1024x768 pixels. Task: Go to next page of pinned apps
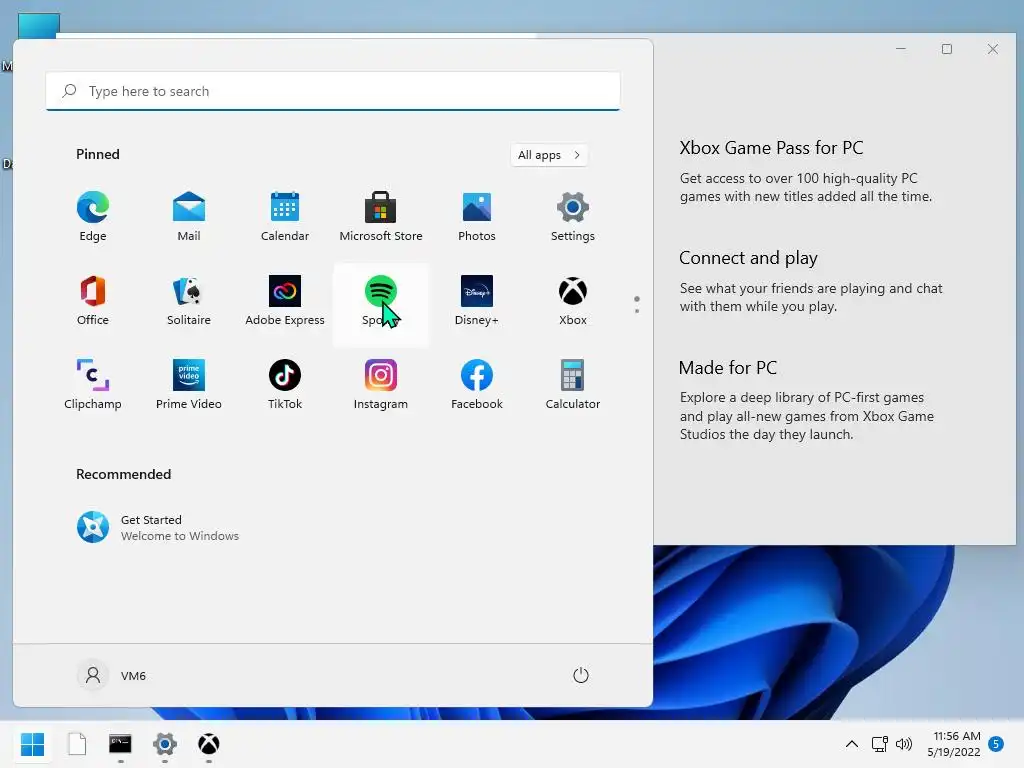637,311
